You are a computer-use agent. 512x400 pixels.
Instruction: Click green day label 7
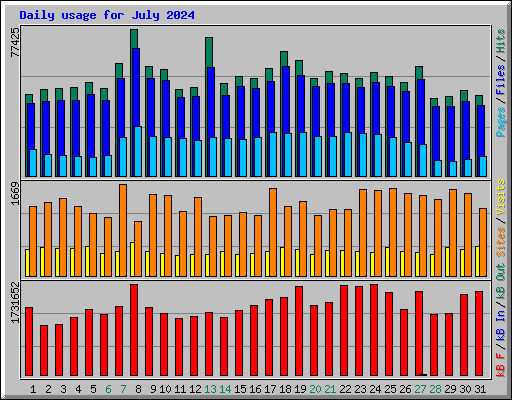123,389
